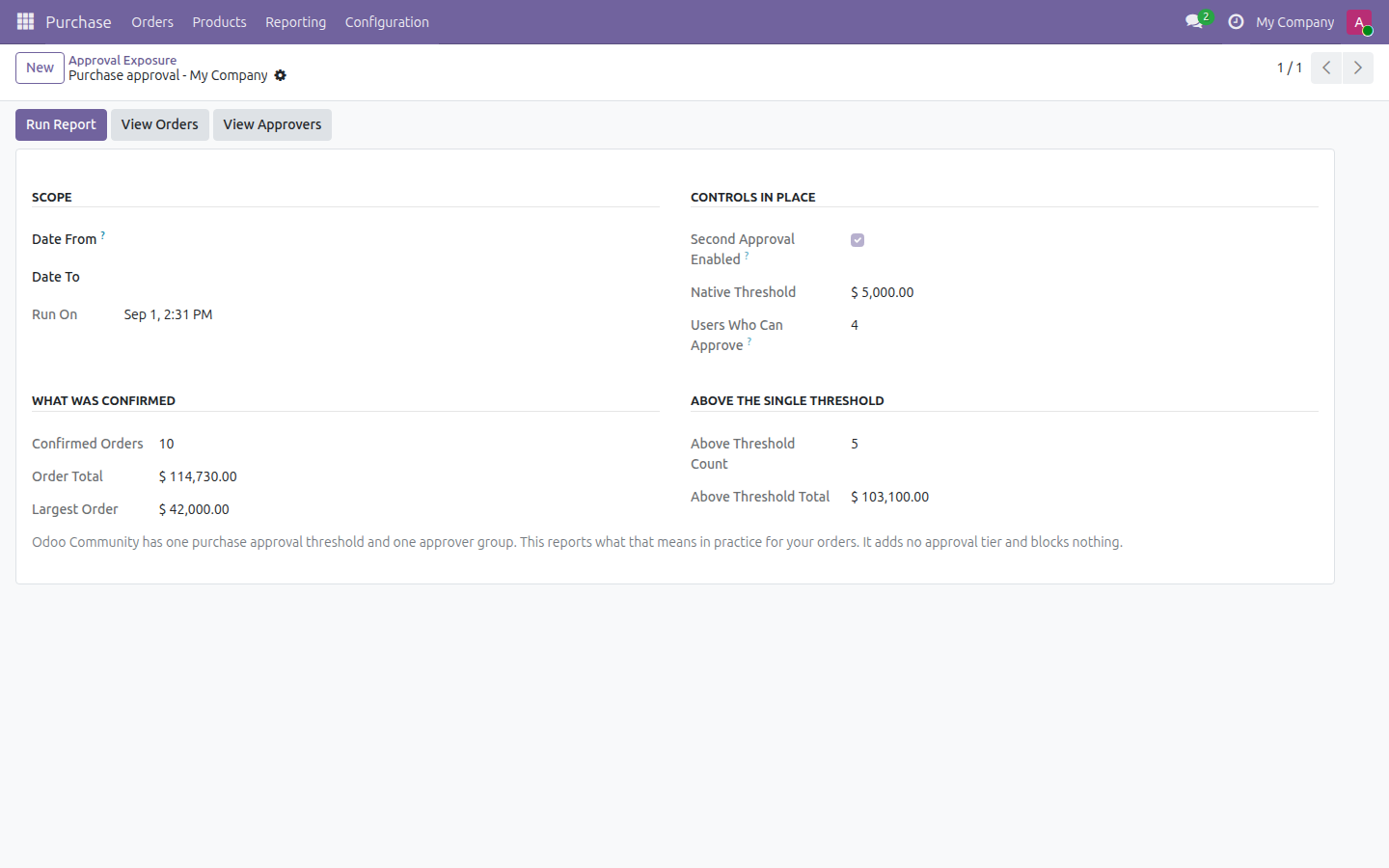1389x868 pixels.
Task: Click the gear actions icon beside record title
Action: pyautogui.click(x=281, y=75)
